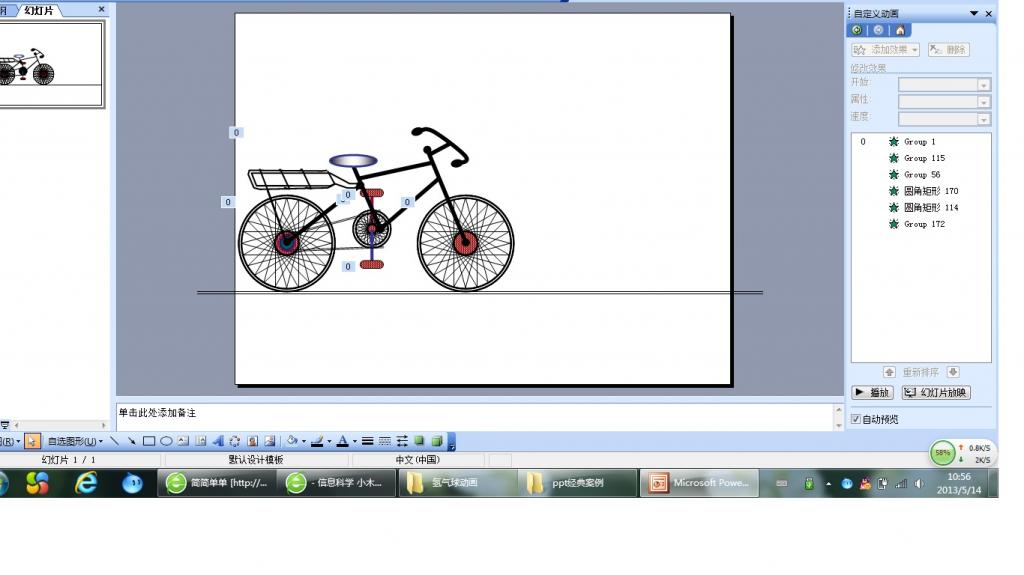Insert clip art from drawing toolbar
The image size is (1024, 575).
pos(253,441)
